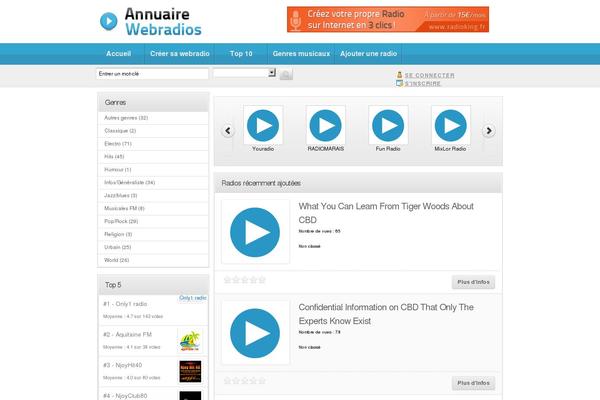Viewport: 600px width, 400px height.
Task: Rate Tiger Woods CBD radio five stars
Action: 262,280
